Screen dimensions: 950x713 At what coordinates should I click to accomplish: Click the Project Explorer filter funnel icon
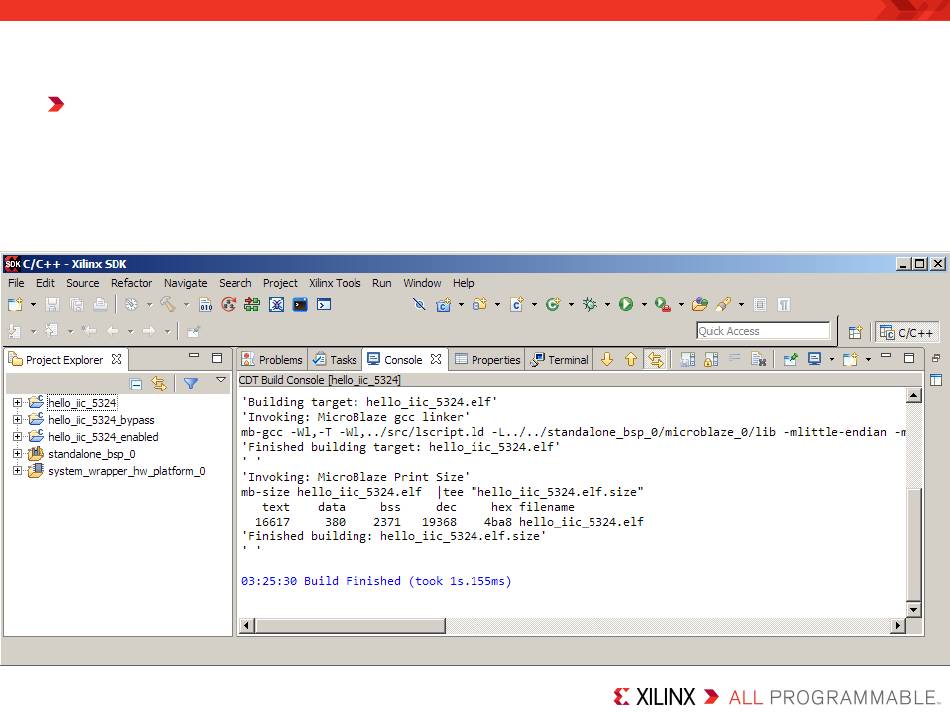tap(191, 383)
